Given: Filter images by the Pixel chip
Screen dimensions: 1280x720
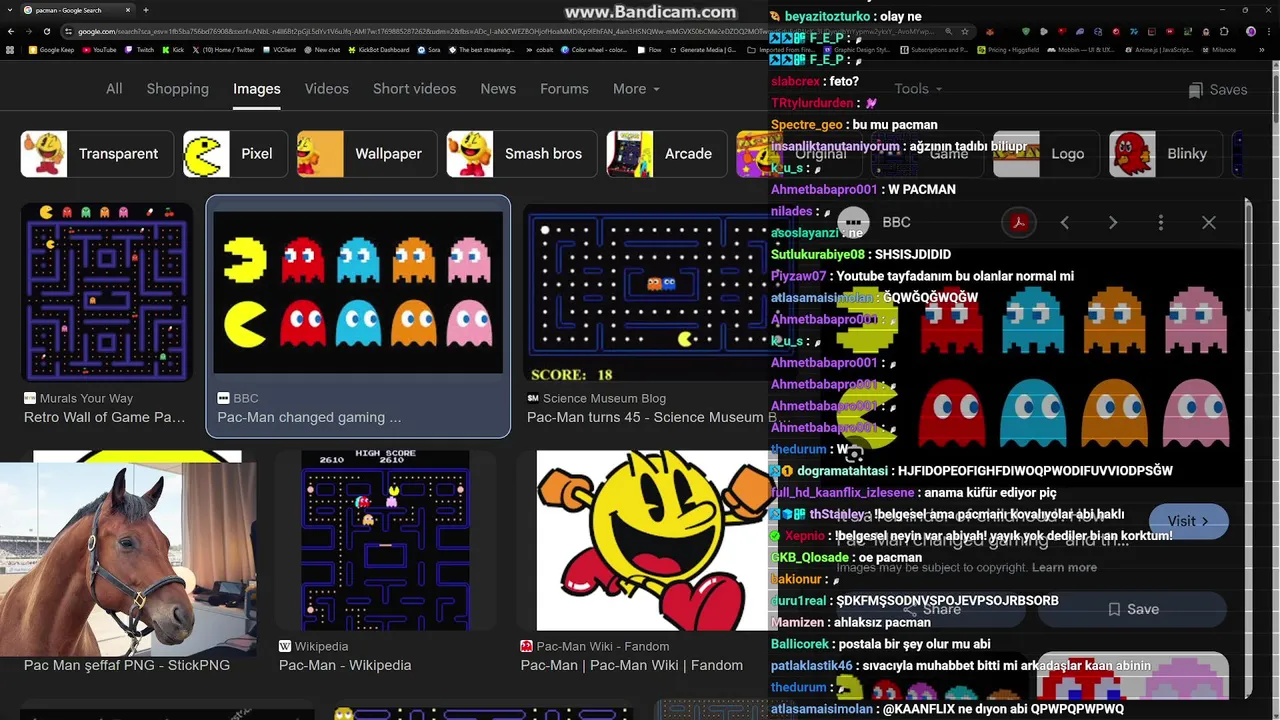Looking at the screenshot, I should [235, 154].
